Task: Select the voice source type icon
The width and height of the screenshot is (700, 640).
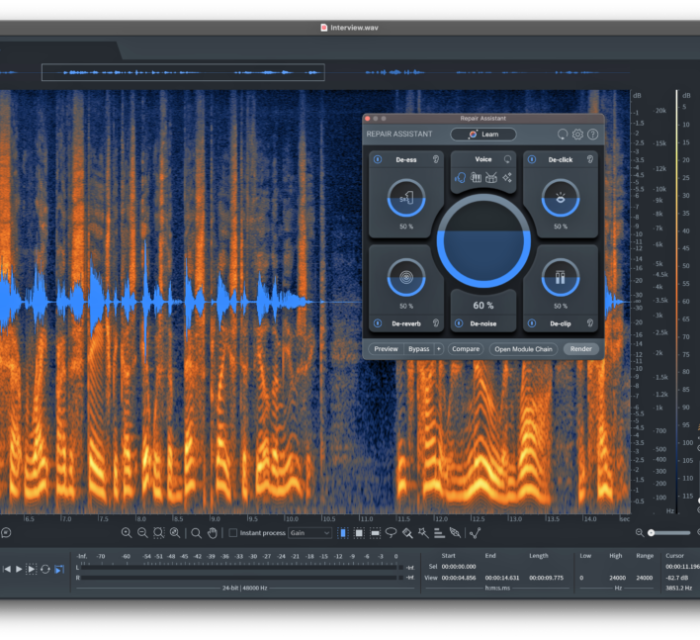Action: 460,177
